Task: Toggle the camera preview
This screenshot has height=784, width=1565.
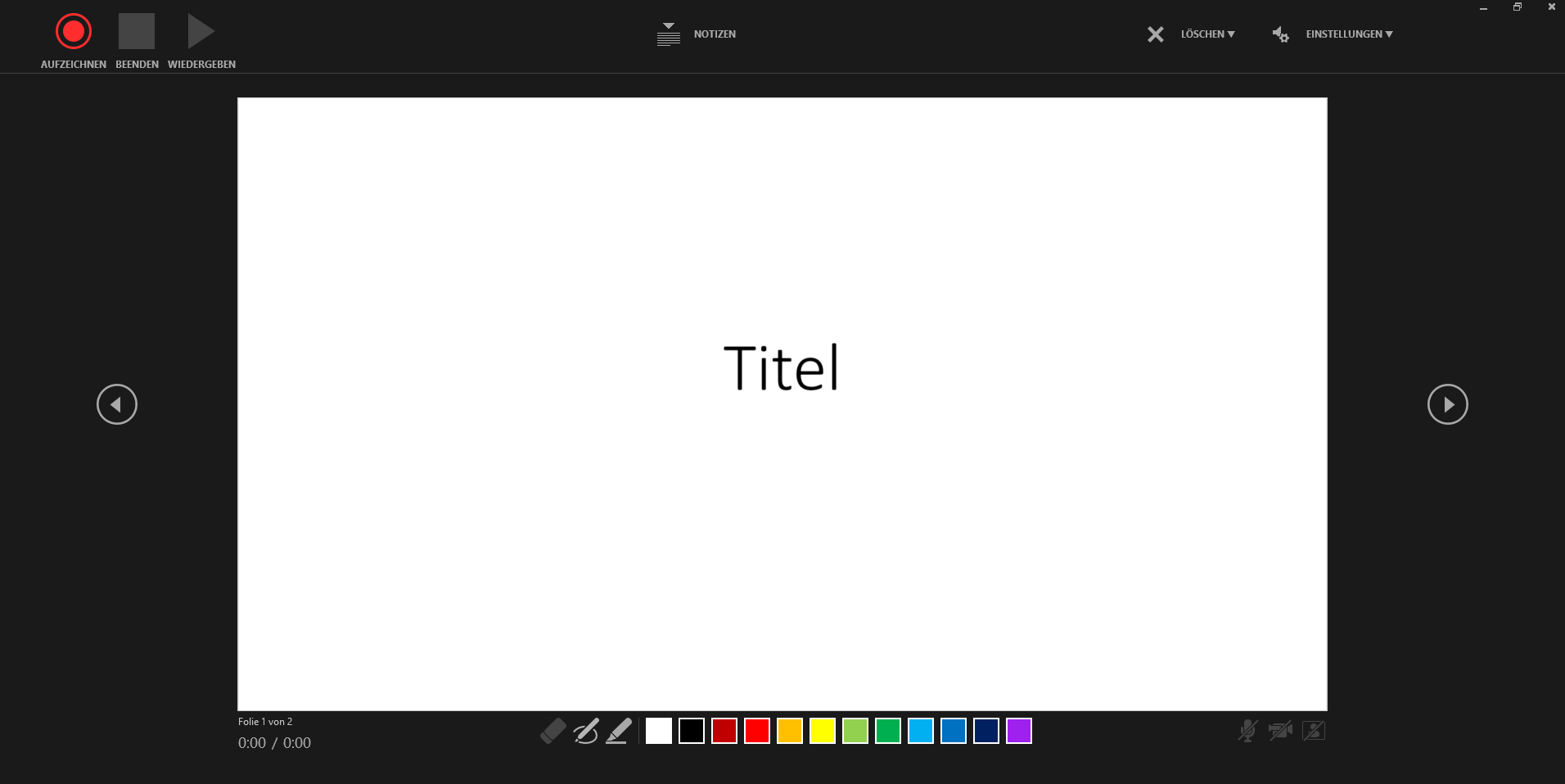Action: click(1314, 730)
